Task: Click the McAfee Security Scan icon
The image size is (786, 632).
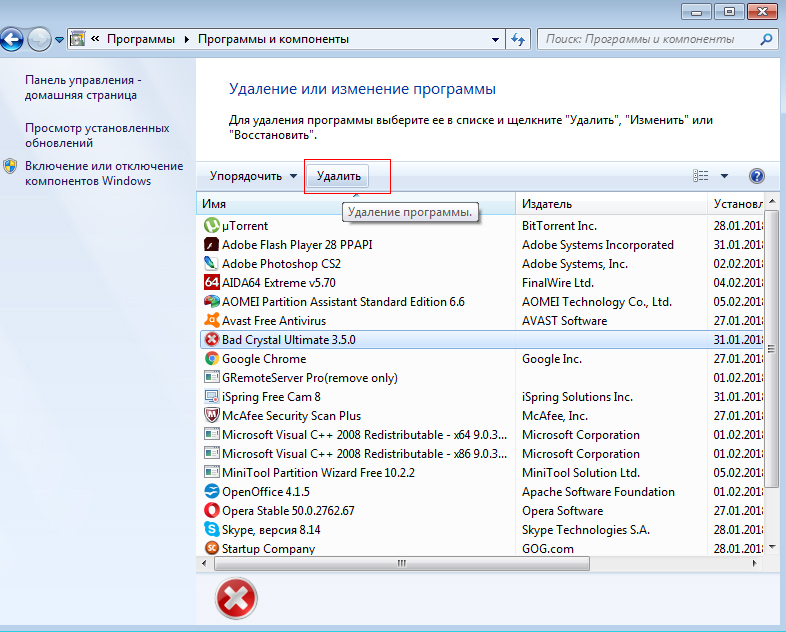Action: coord(212,415)
